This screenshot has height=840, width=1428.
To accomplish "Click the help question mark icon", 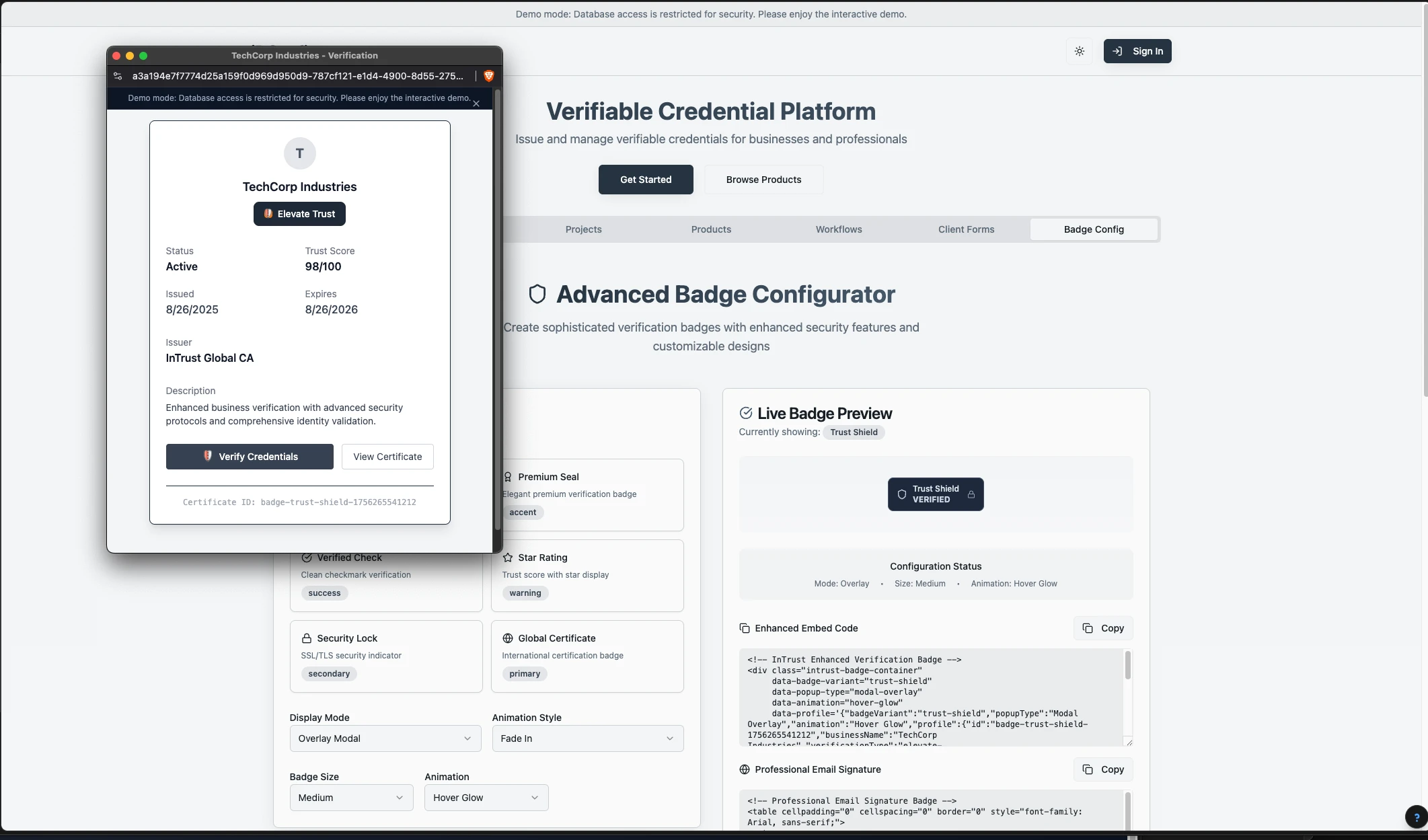I will [1416, 817].
